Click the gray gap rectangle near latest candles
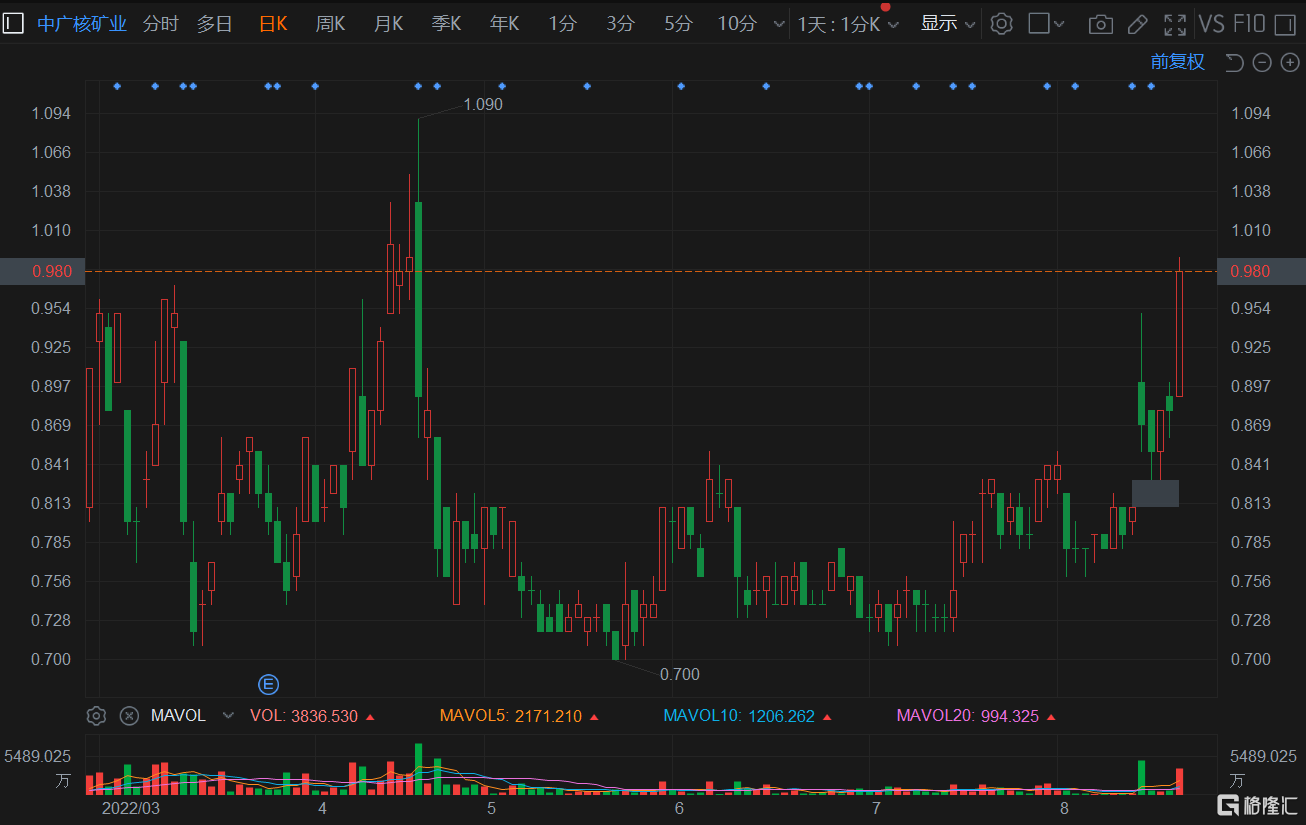The height and width of the screenshot is (825, 1306). 1155,493
